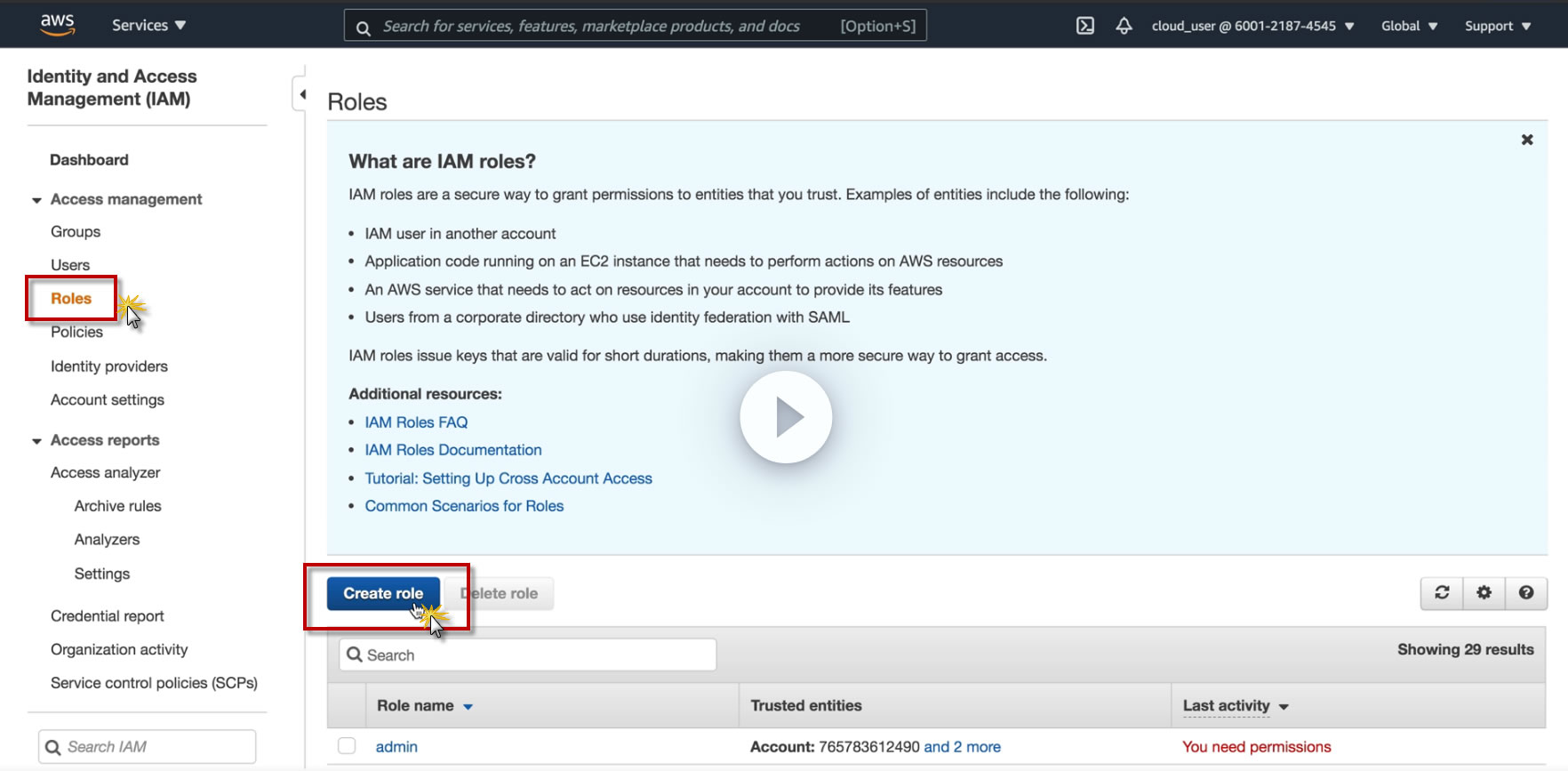Play the IAM roles intro video
This screenshot has height=771, width=1568.
786,417
